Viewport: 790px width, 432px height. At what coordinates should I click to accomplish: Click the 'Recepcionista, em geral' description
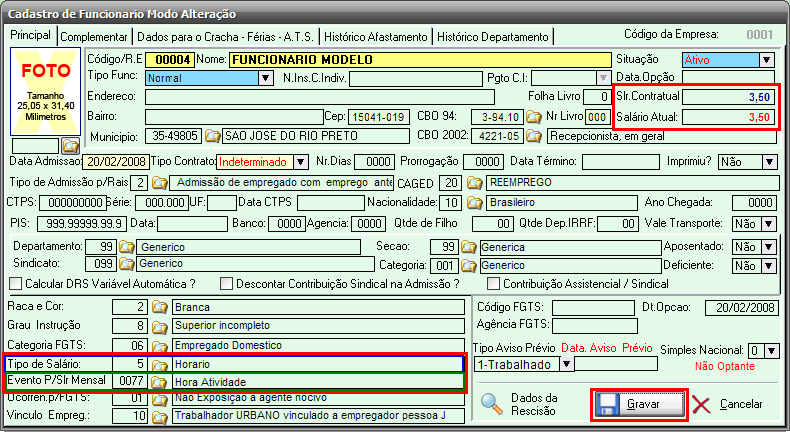[x=663, y=136]
